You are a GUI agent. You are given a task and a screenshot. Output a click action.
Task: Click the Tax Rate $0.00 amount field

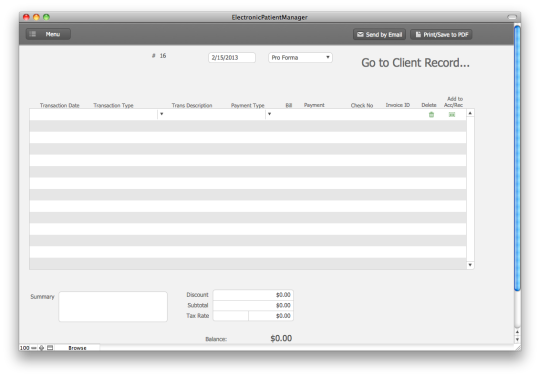click(x=271, y=316)
